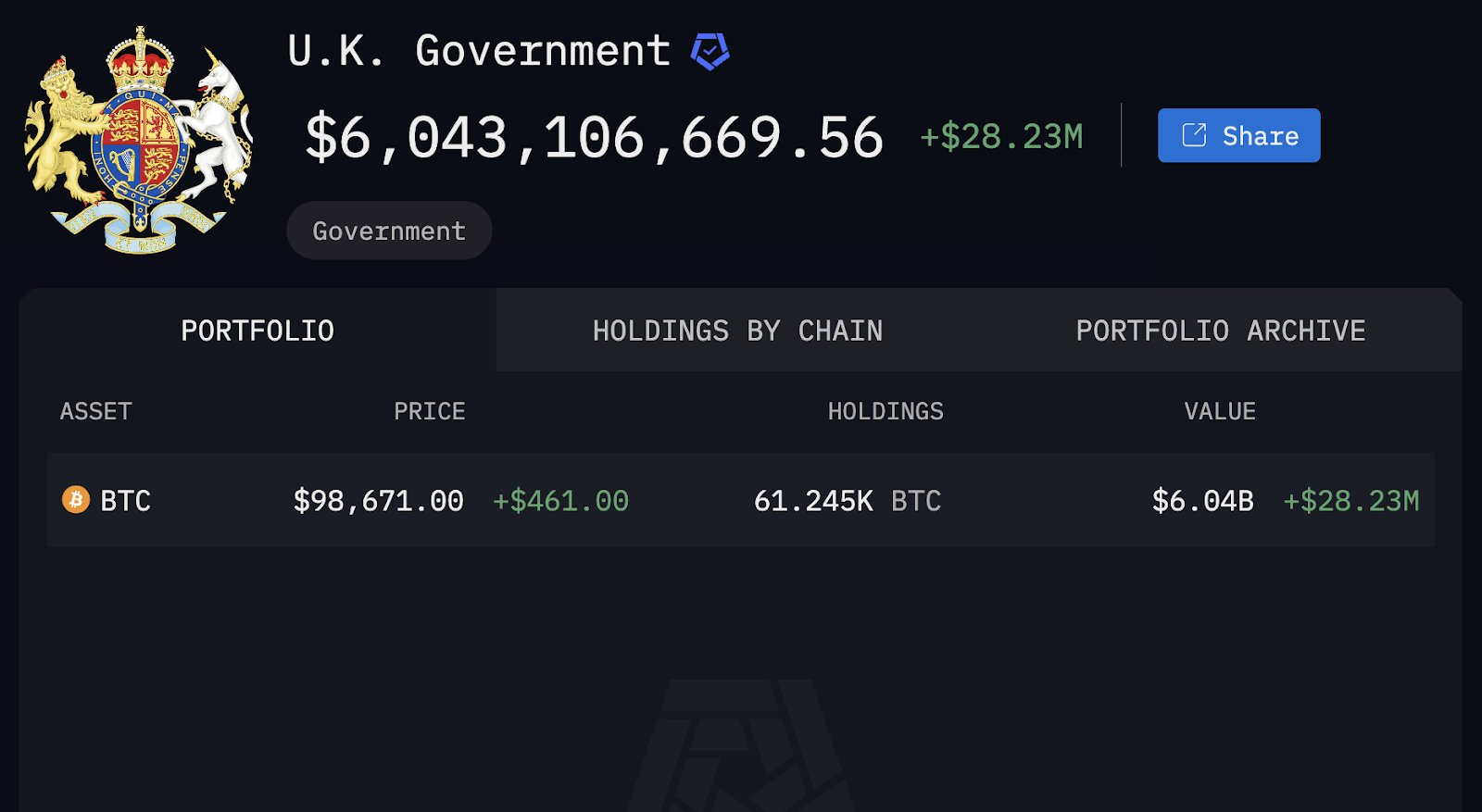This screenshot has height=812, width=1482.
Task: Click the BTC asset name
Action: tap(125, 501)
